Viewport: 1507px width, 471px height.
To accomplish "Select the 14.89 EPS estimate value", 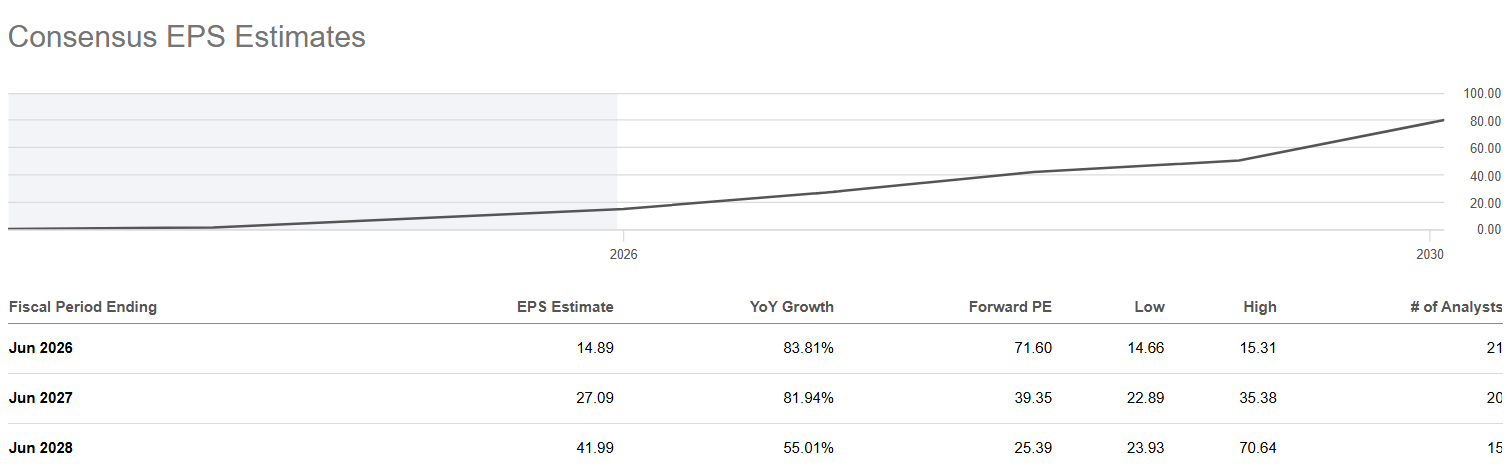I will pyautogui.click(x=596, y=348).
